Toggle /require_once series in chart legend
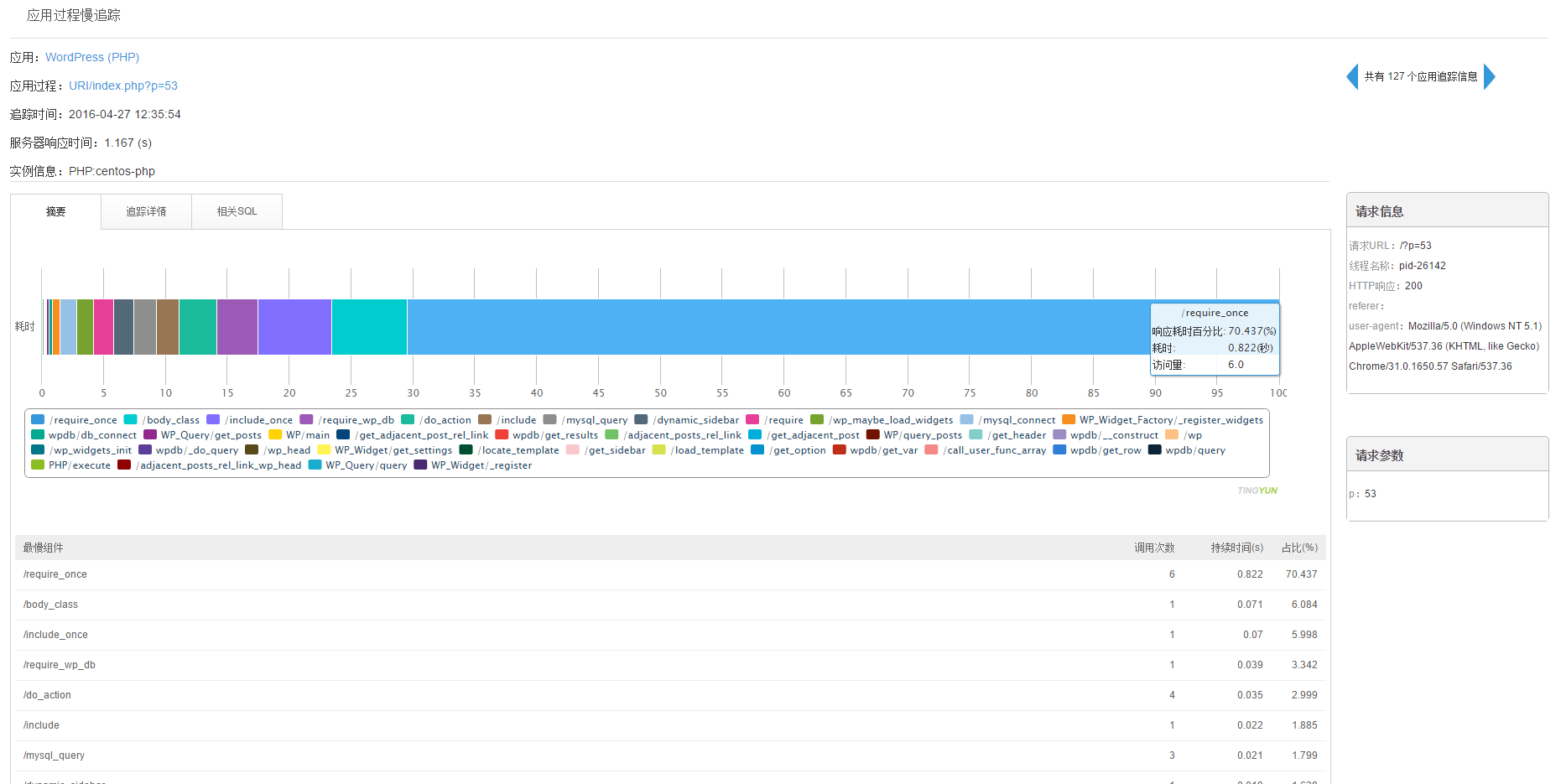 click(x=74, y=420)
